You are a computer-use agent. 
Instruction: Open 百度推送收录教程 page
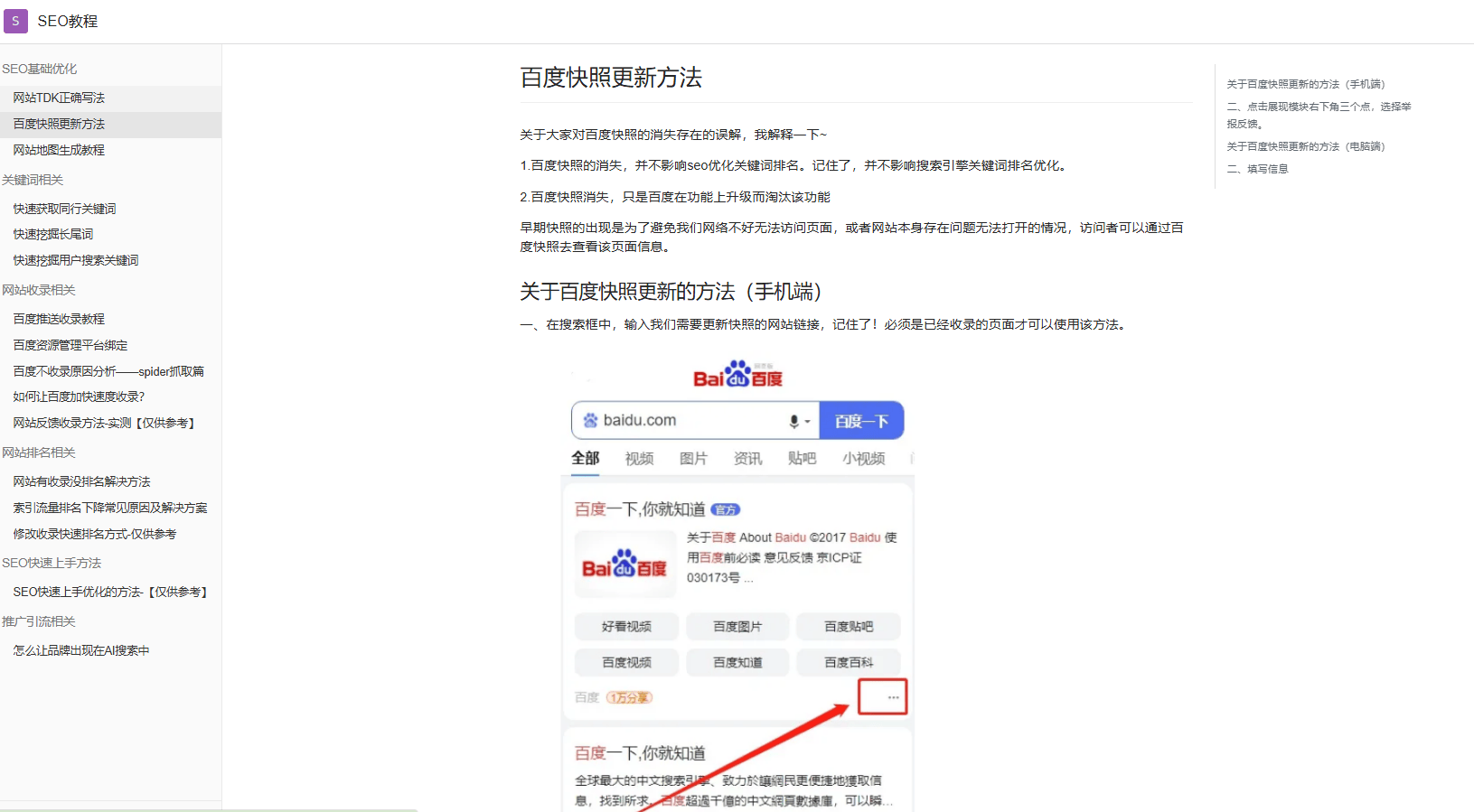pyautogui.click(x=59, y=319)
